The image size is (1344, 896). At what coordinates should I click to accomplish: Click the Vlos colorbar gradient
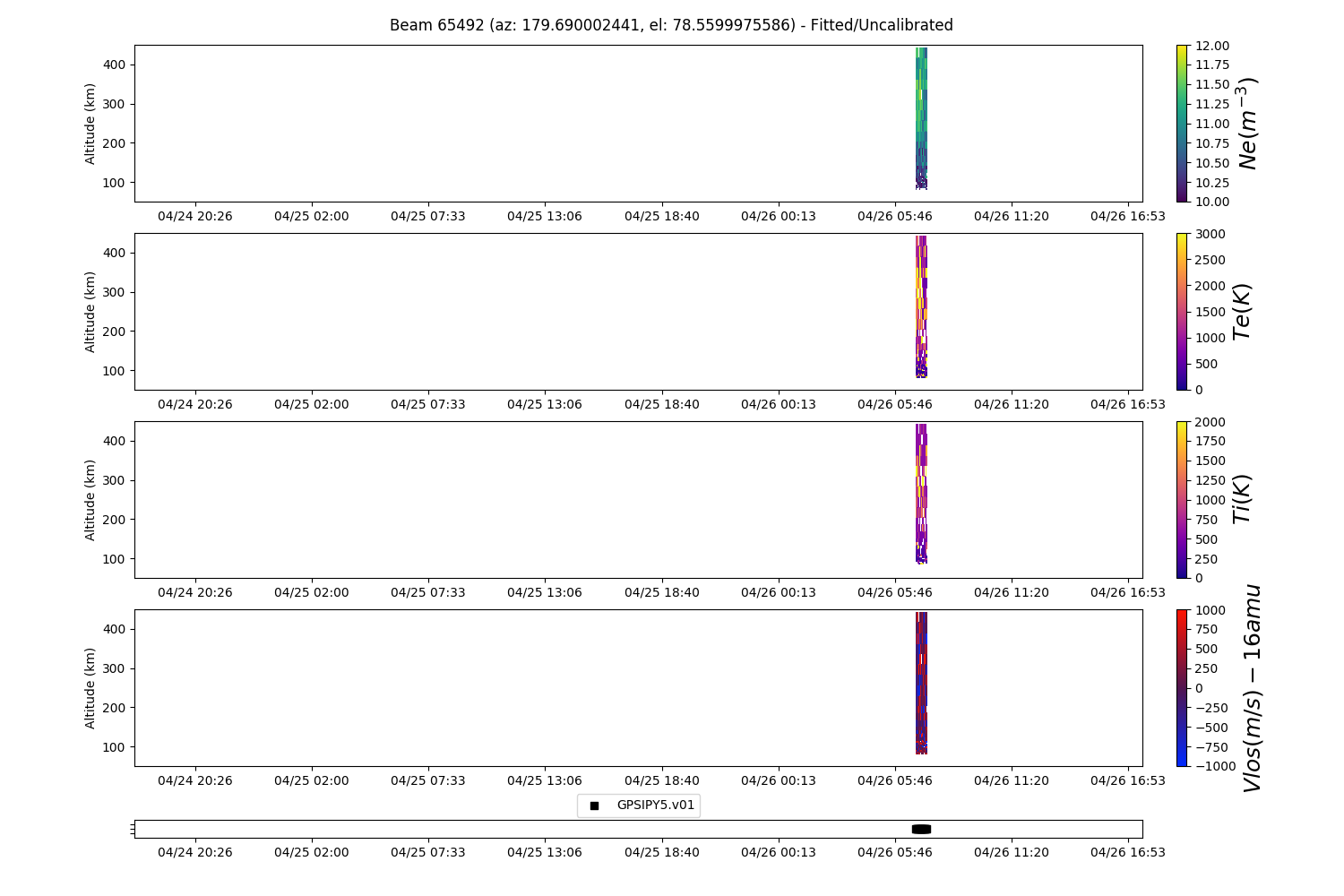(1182, 688)
